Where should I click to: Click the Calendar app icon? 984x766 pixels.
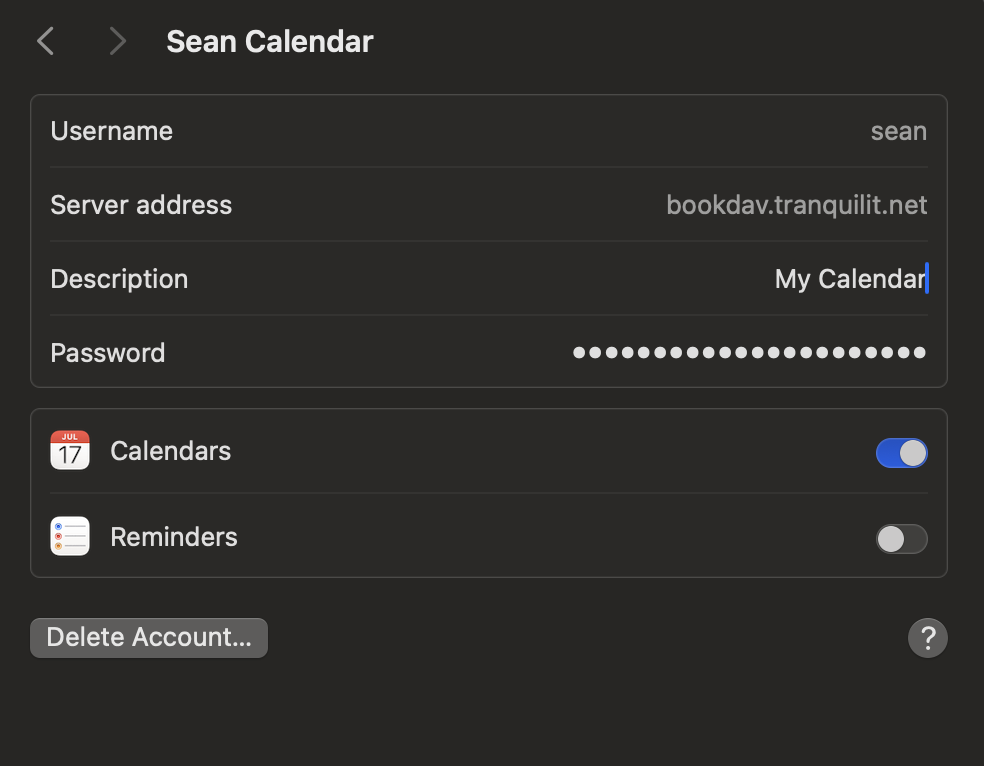70,451
